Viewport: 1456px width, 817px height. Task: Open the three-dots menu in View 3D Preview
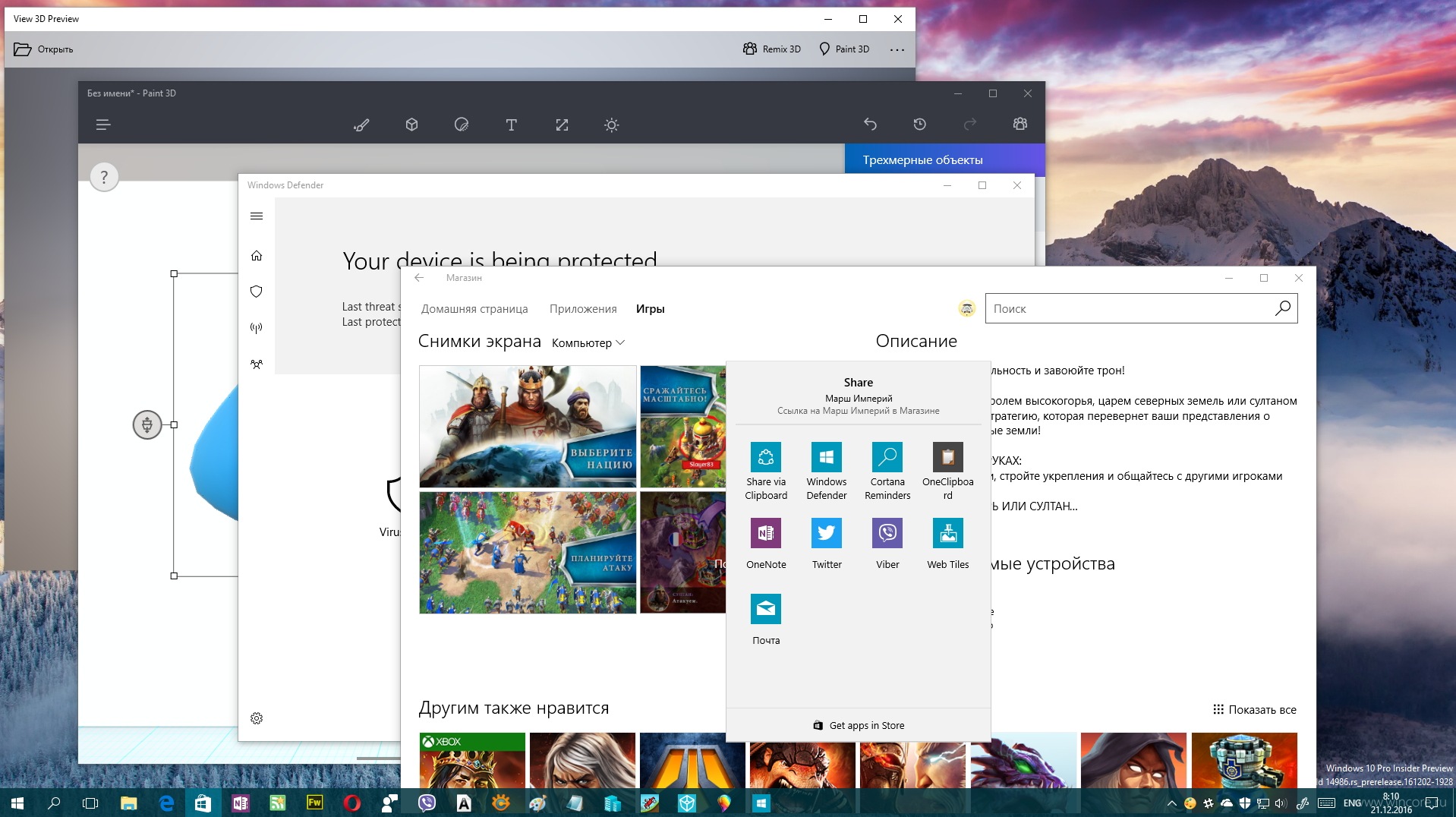click(897, 49)
